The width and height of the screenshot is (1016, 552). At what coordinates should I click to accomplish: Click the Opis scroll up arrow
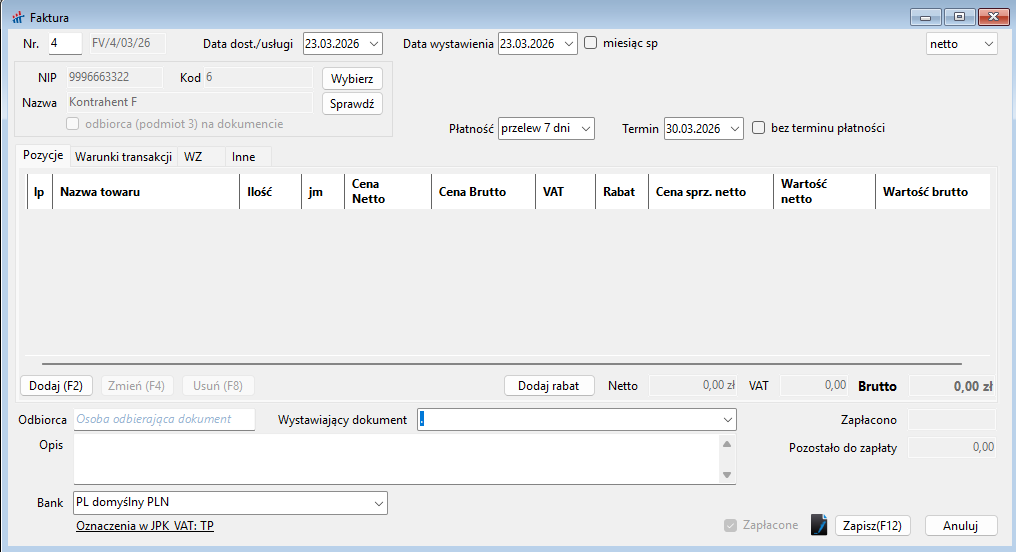727,444
